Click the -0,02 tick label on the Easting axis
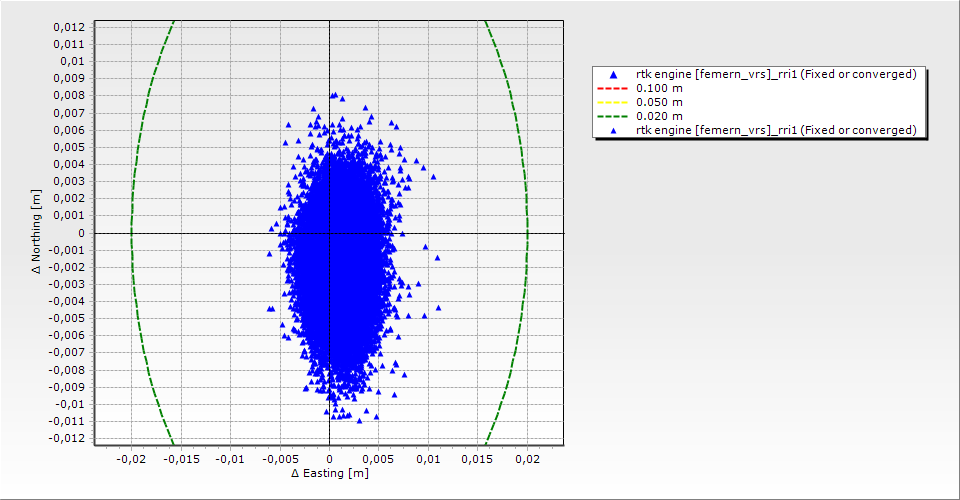This screenshot has height=500, width=960. (x=130, y=458)
